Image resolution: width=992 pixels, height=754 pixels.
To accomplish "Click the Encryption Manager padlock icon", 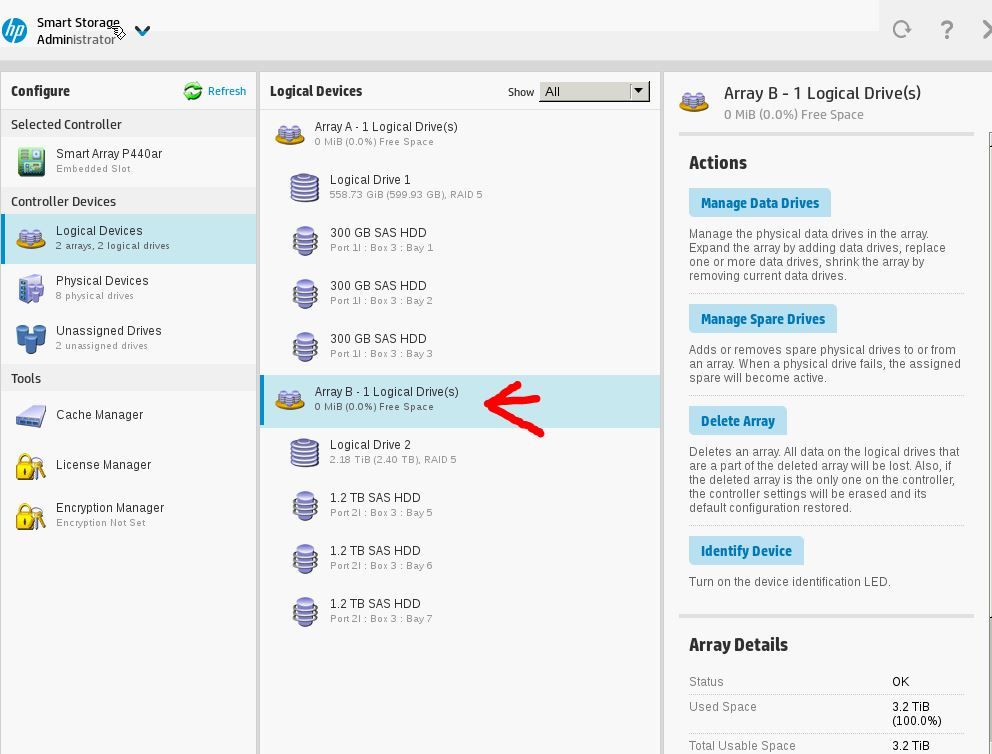I will [30, 516].
